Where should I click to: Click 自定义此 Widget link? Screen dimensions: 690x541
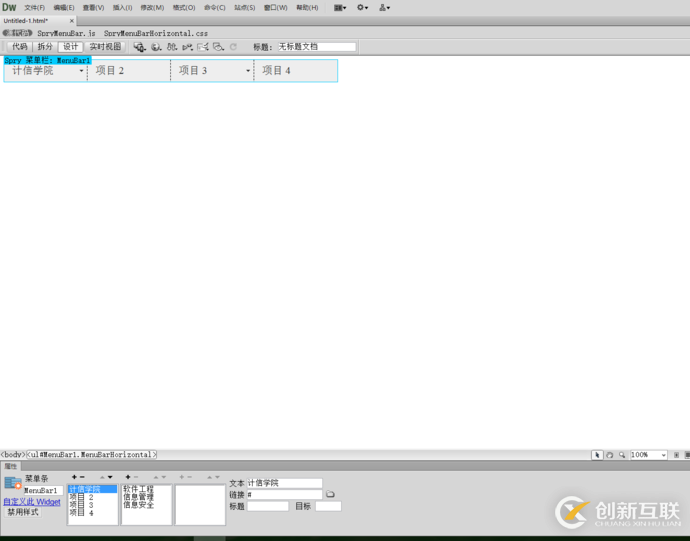[32, 502]
